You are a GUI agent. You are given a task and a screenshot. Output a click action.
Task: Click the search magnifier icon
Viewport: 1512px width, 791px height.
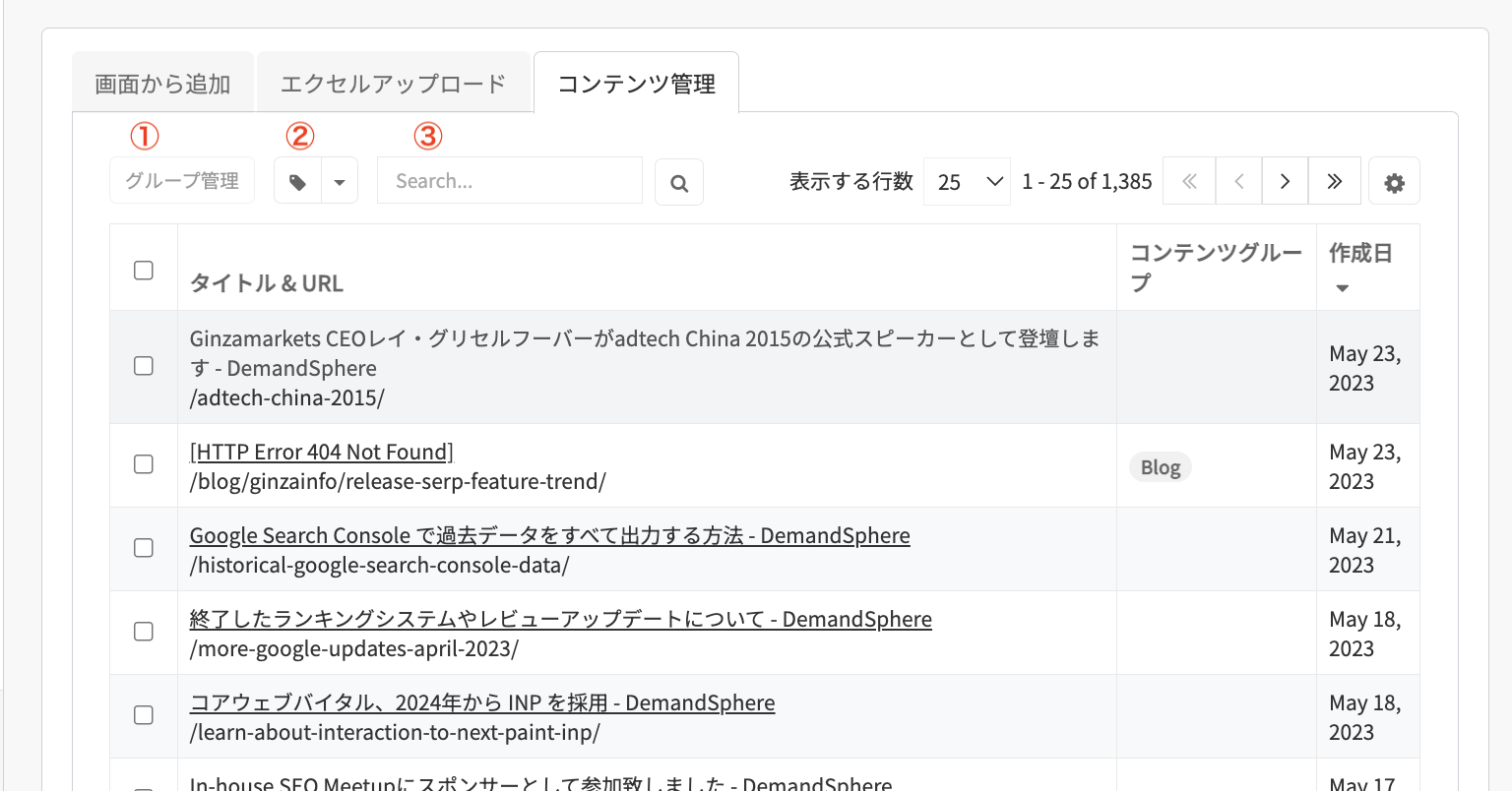(x=679, y=183)
